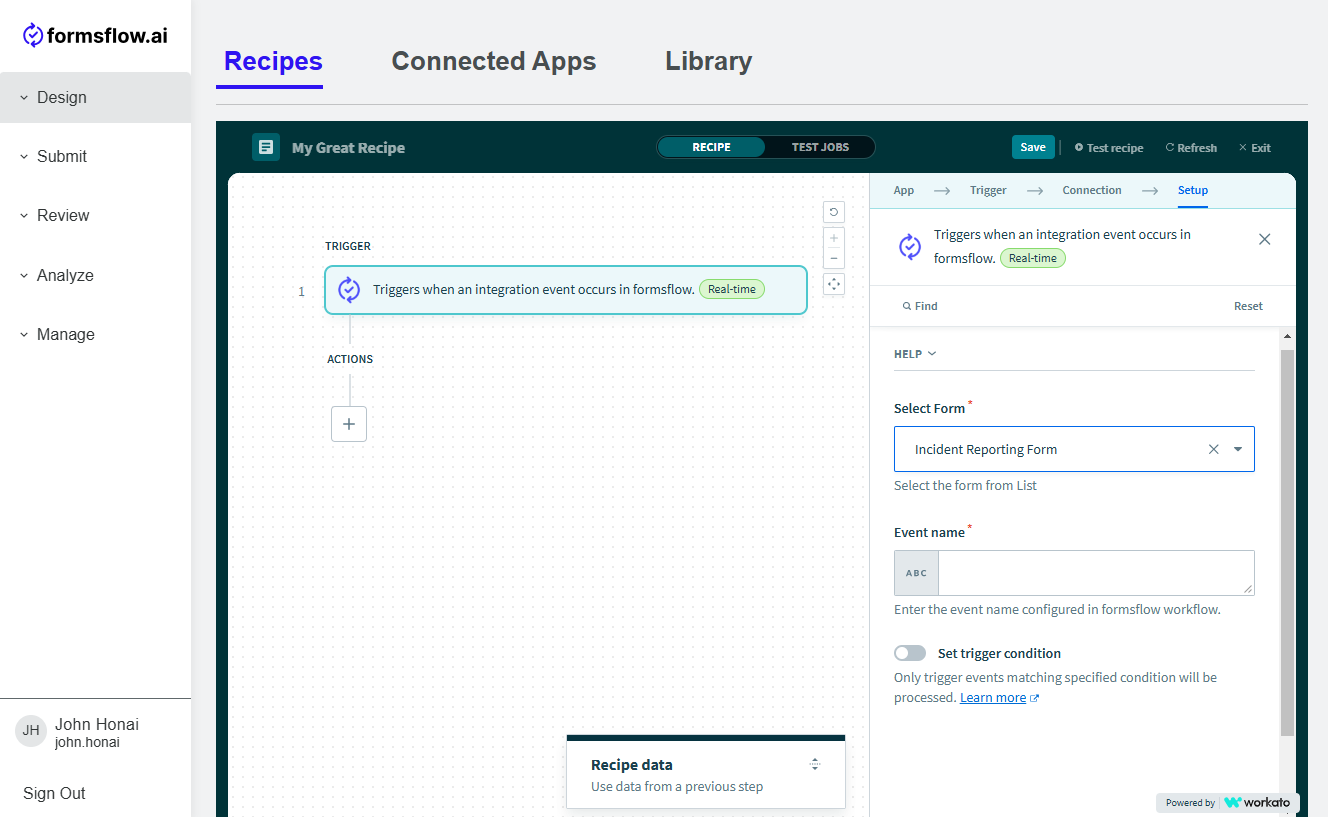Select the Setup step tab
This screenshot has width=1328, height=817.
pos(1193,190)
